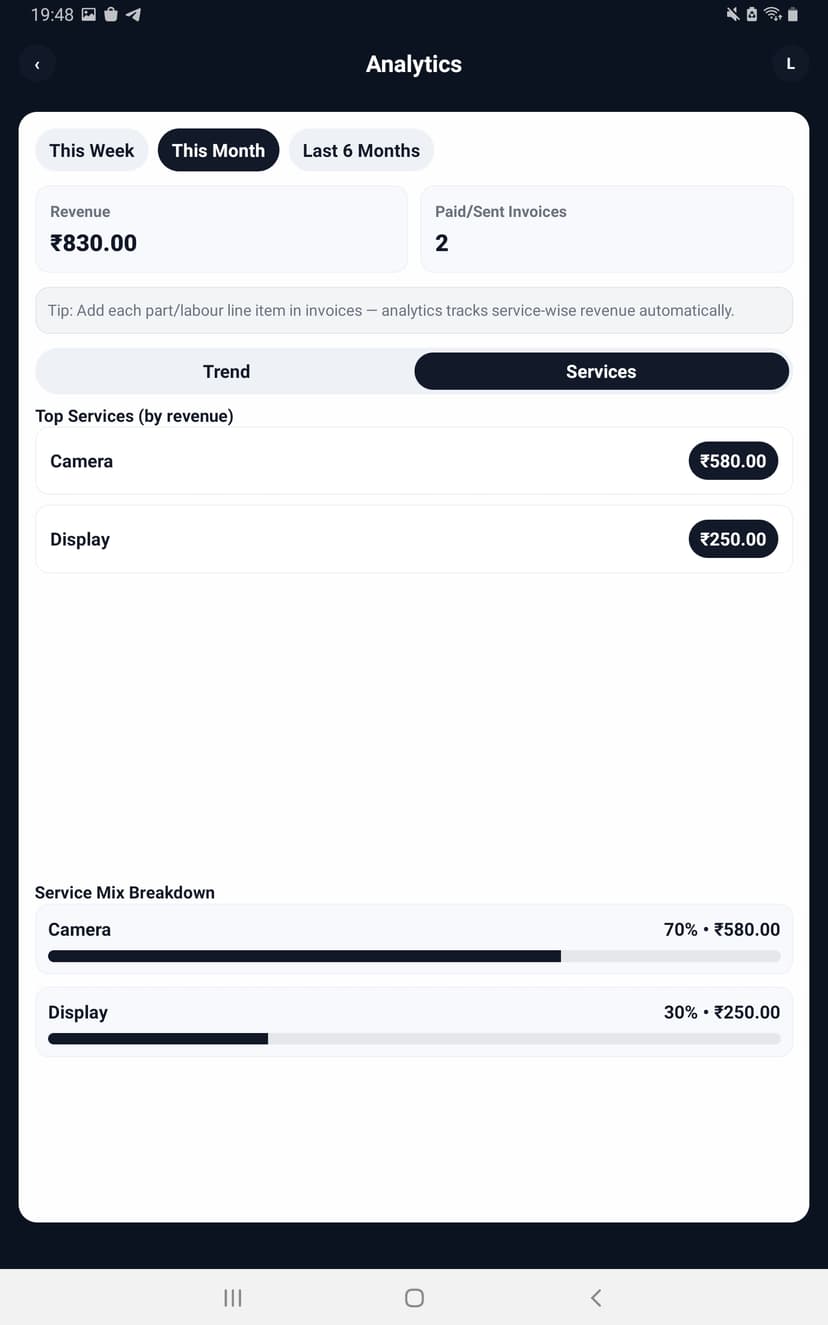828x1325 pixels.
Task: Tap the Camera revenue amount pill
Action: tap(733, 460)
